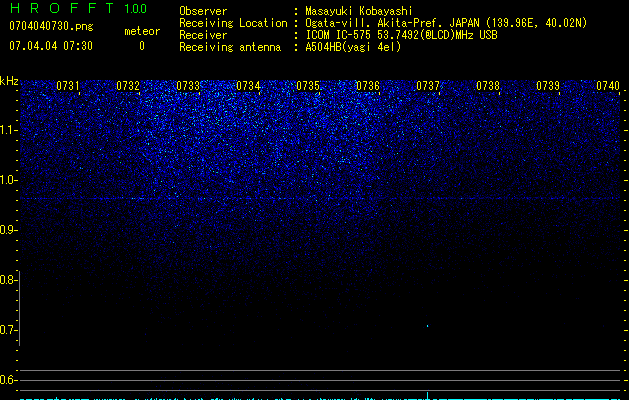Click the 'Receiving antenna' field label
The image size is (629, 400).
(x=230, y=47)
